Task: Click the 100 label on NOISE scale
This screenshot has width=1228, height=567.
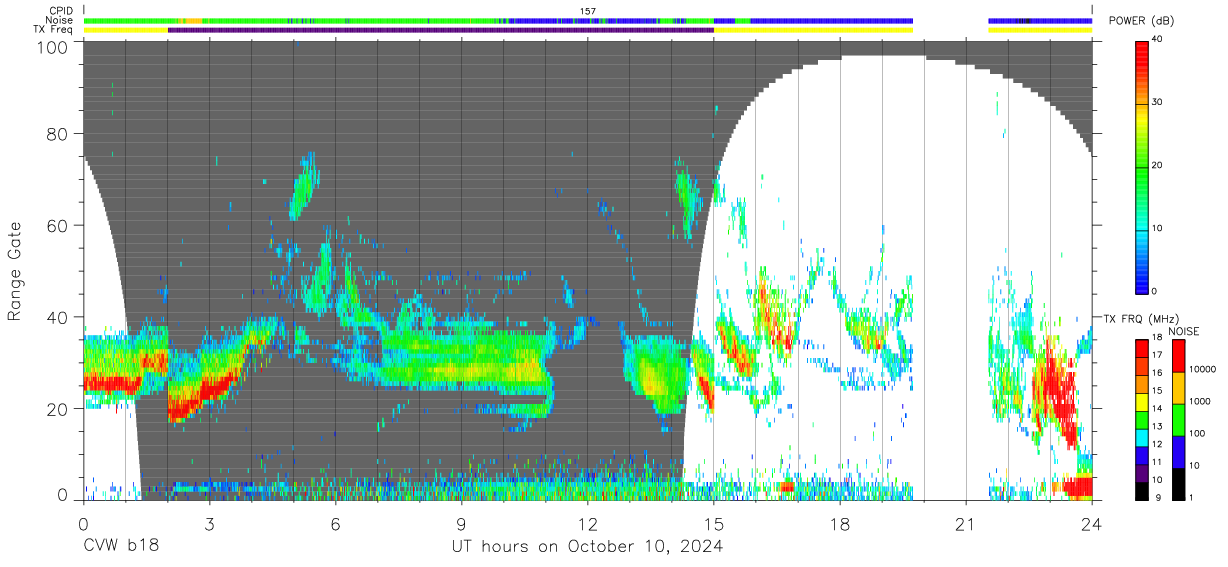Action: point(1198,433)
